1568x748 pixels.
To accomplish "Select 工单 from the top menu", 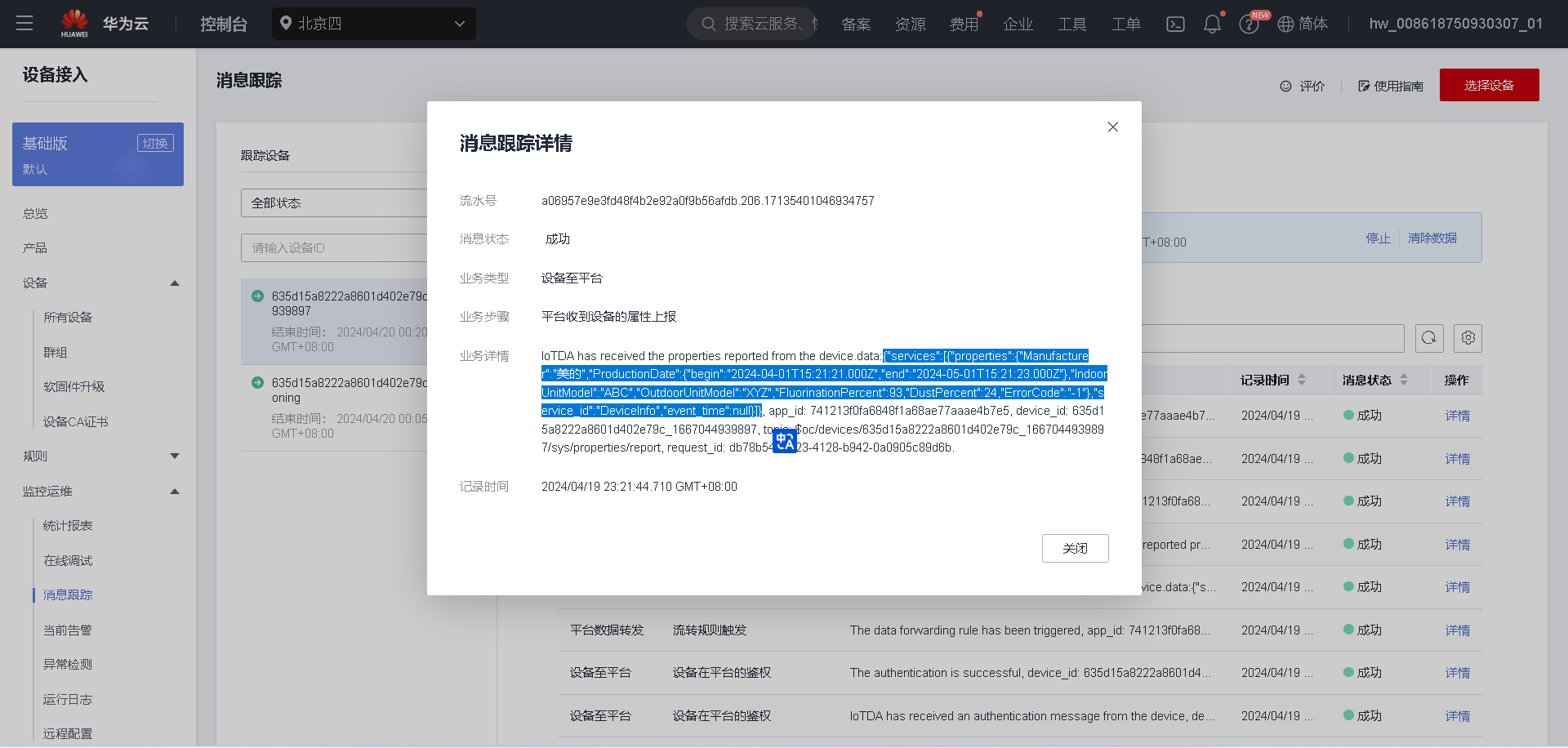I will 1125,24.
